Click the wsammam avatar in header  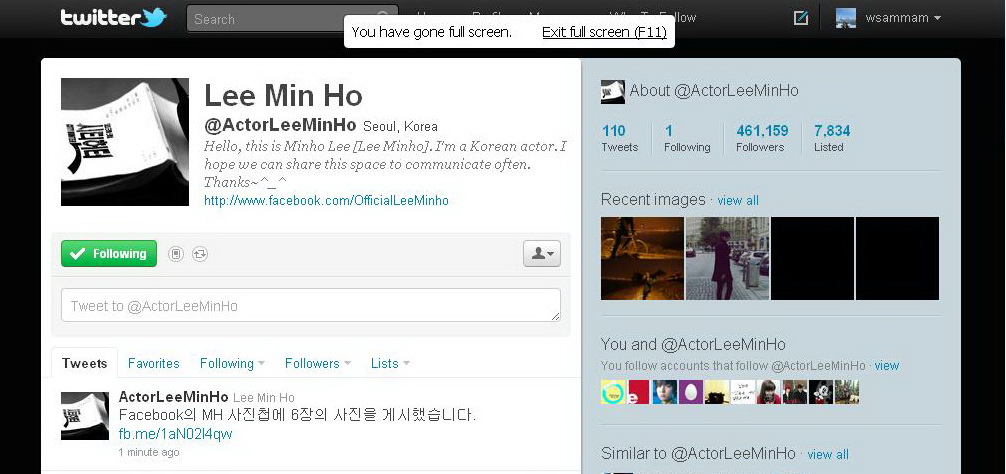coord(846,18)
